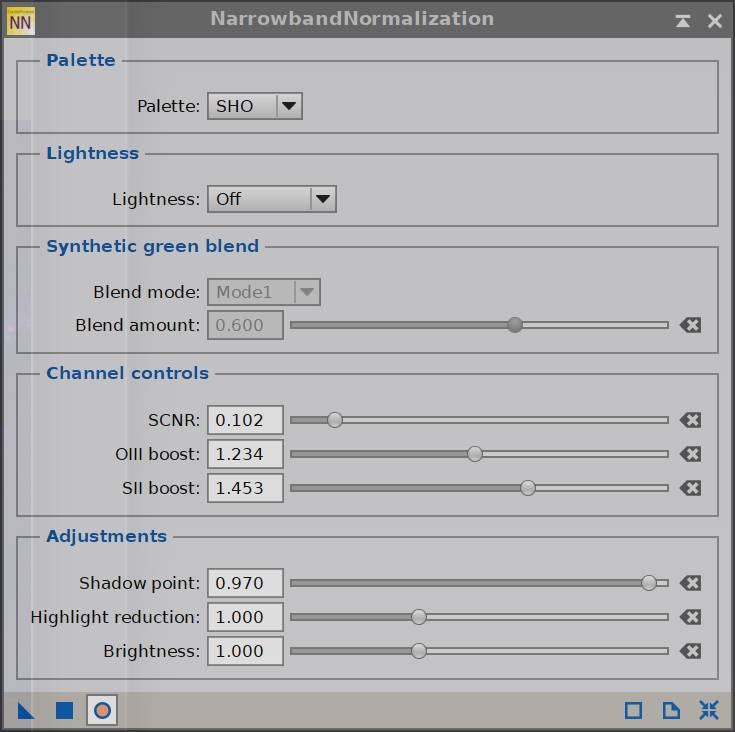Viewport: 735px width, 732px height.
Task: Reset the Blend amount value
Action: click(690, 325)
